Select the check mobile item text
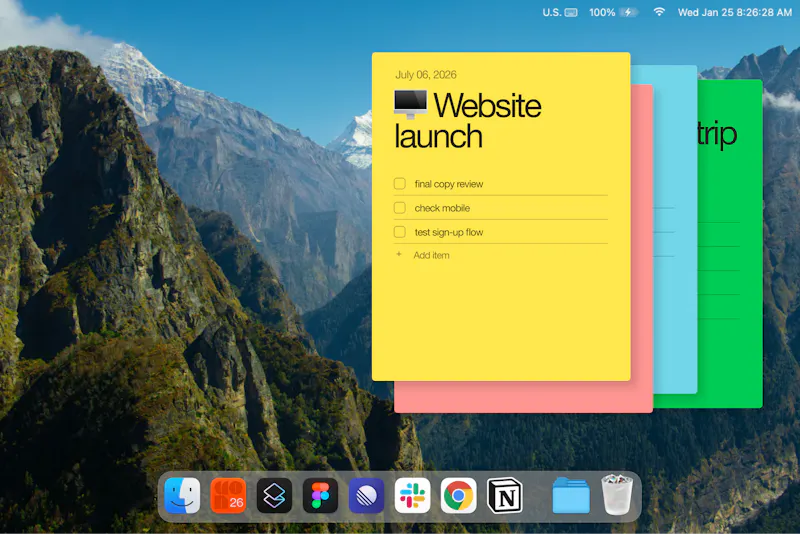The width and height of the screenshot is (800, 534). click(x=442, y=208)
